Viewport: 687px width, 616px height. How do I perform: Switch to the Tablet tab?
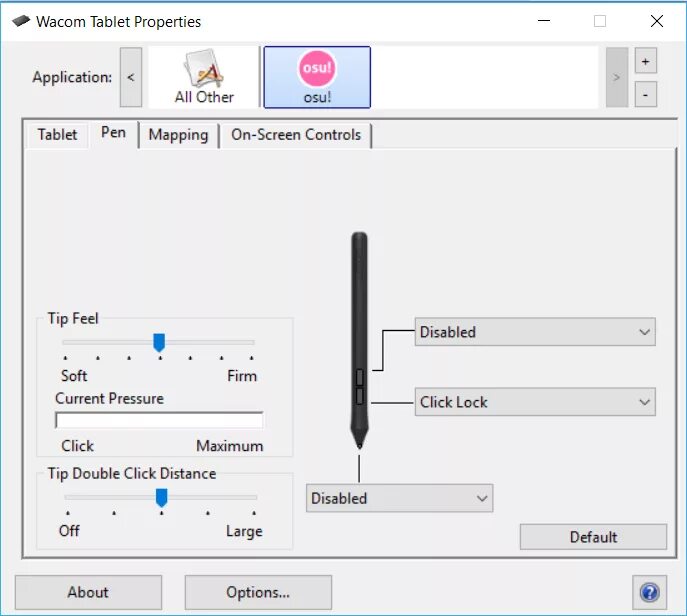57,135
